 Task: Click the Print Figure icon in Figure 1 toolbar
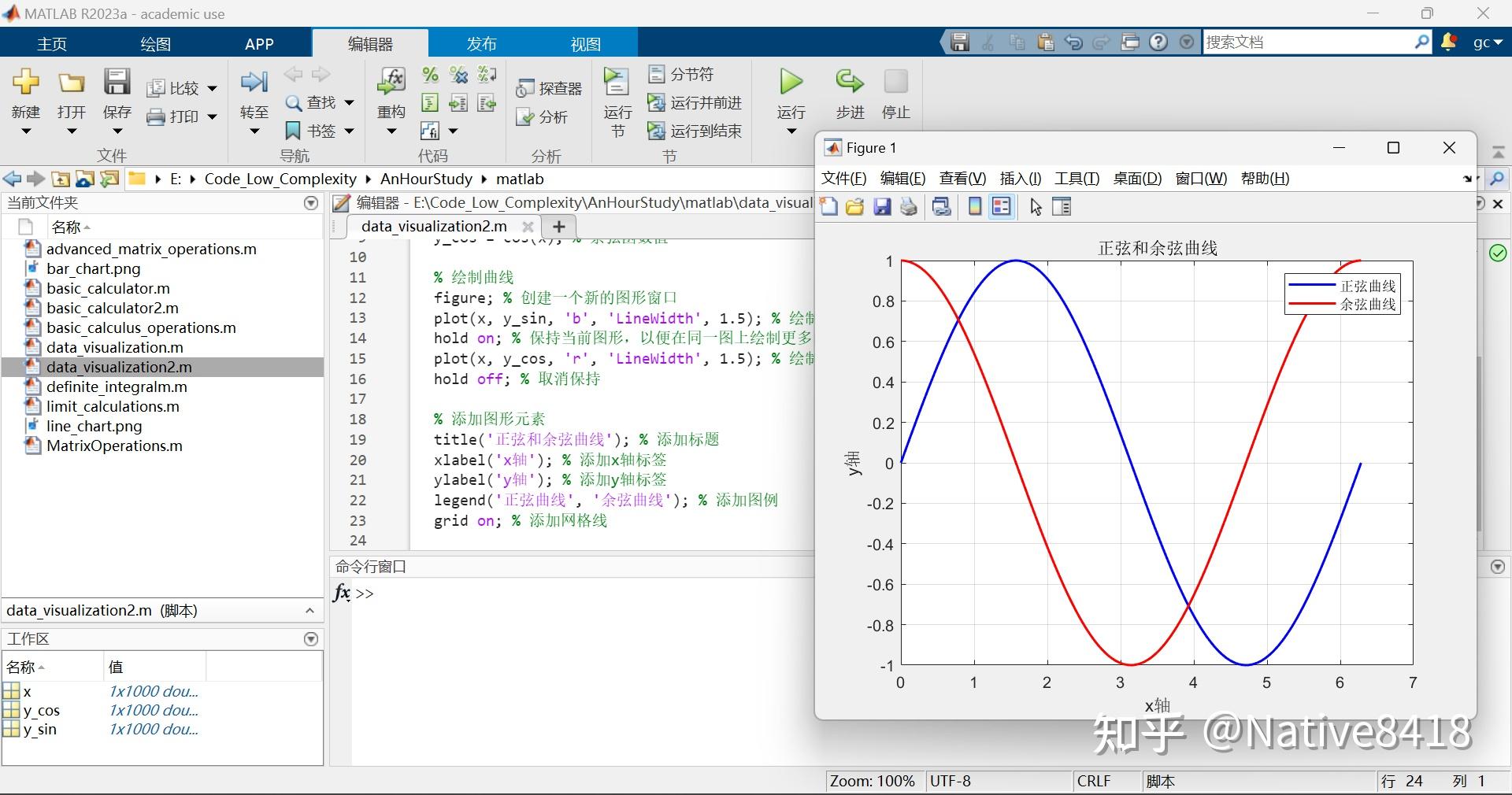(x=909, y=207)
